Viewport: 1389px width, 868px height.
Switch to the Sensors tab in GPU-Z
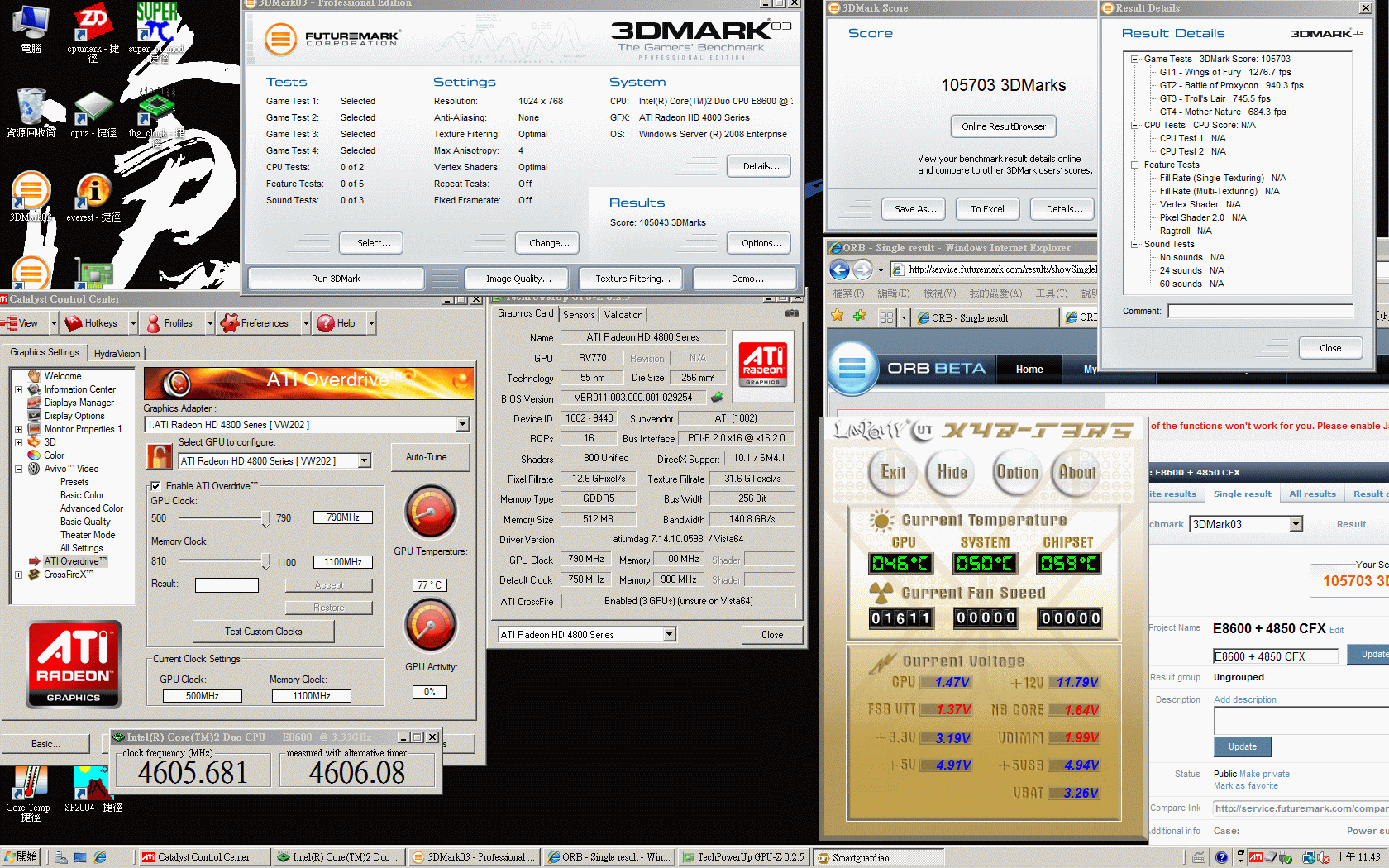[579, 315]
